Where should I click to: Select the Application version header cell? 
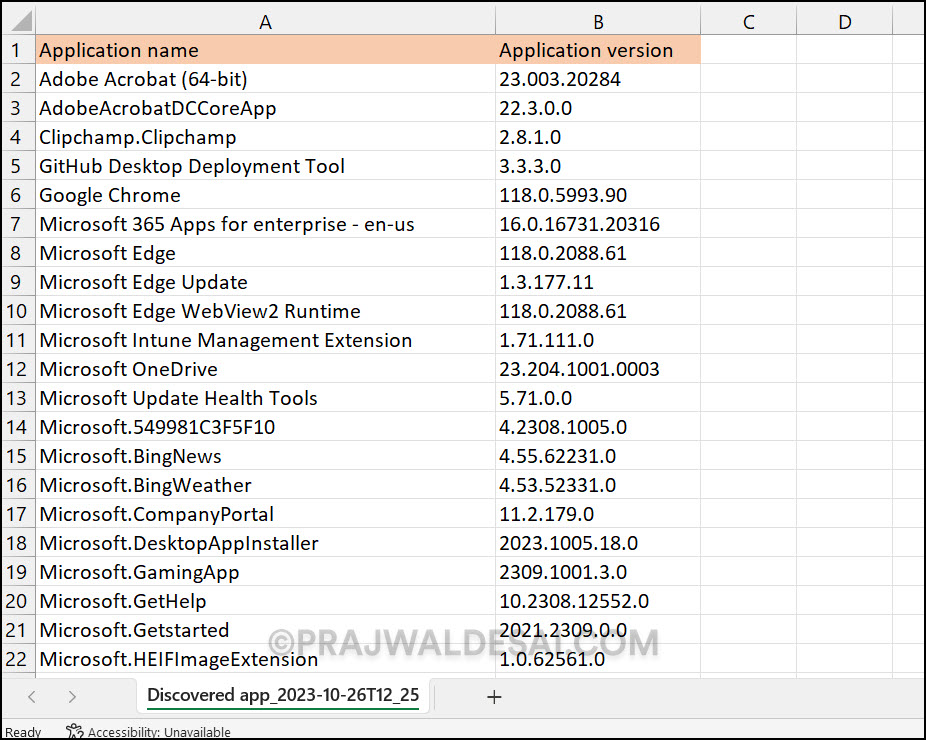[598, 50]
